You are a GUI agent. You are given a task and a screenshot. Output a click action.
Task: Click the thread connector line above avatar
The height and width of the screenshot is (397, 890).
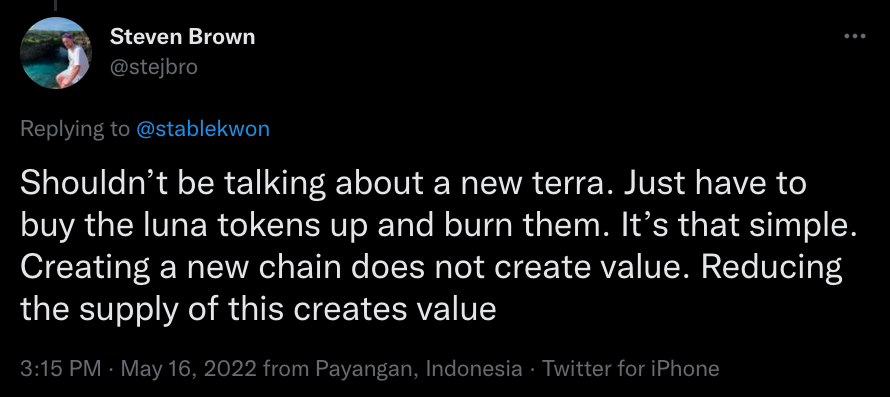tap(56, 5)
